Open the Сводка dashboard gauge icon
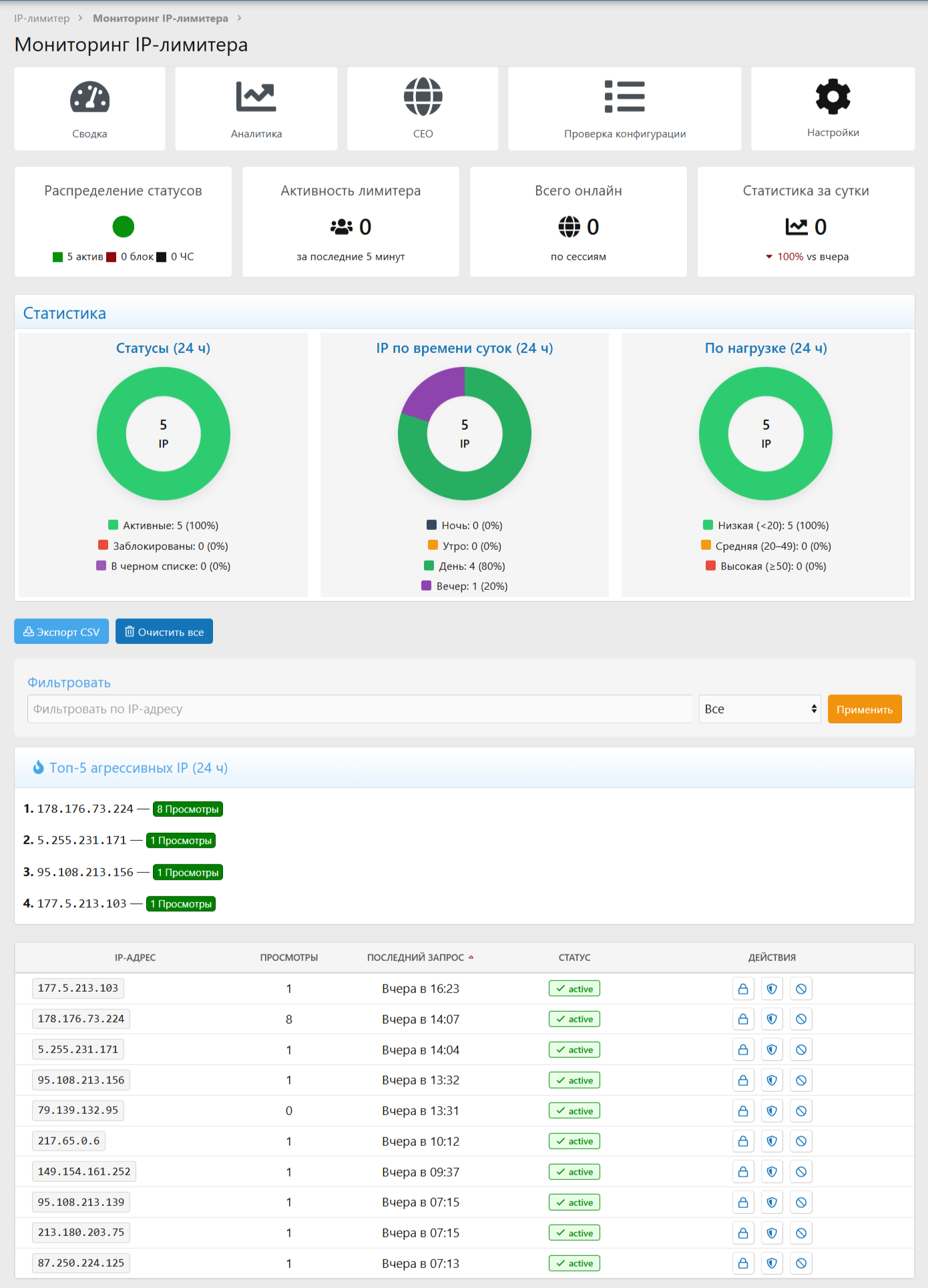 [89, 97]
